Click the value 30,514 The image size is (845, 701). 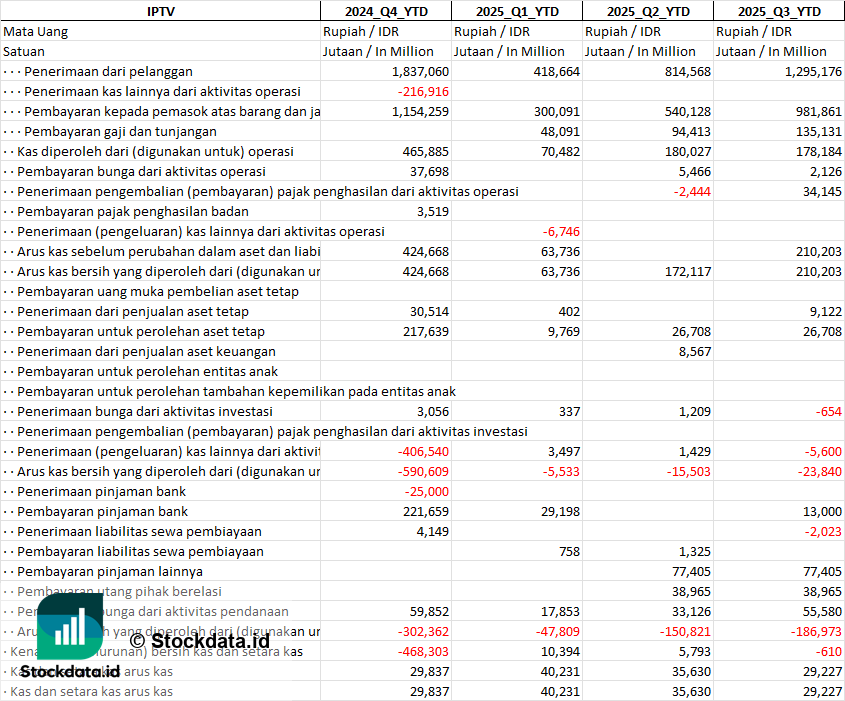pyautogui.click(x=430, y=311)
